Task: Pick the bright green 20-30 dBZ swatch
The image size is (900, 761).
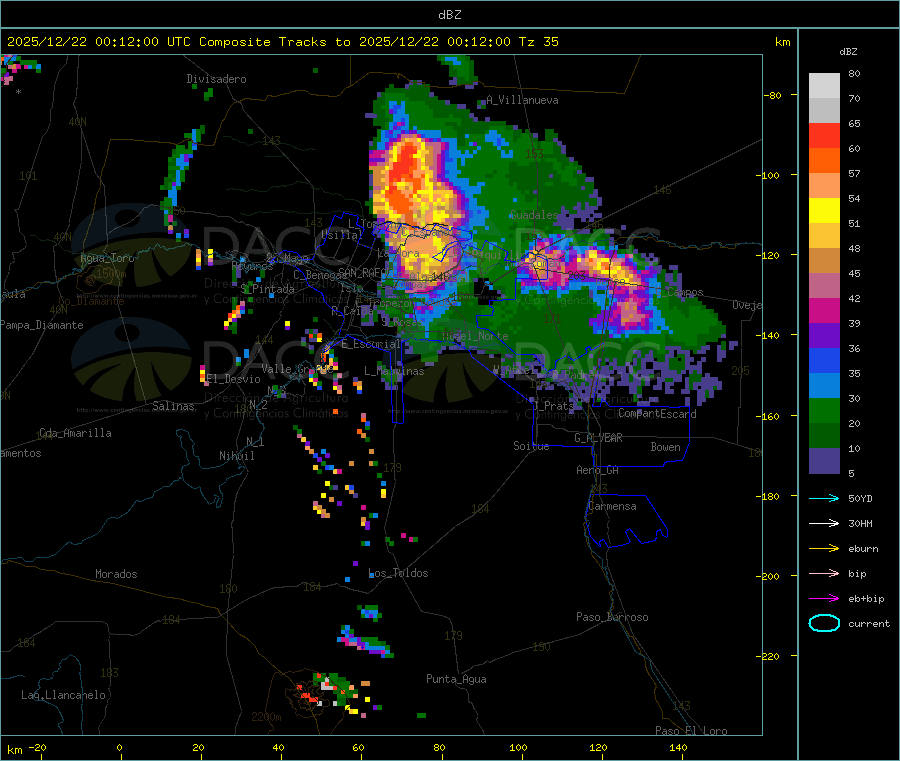Action: (x=824, y=411)
